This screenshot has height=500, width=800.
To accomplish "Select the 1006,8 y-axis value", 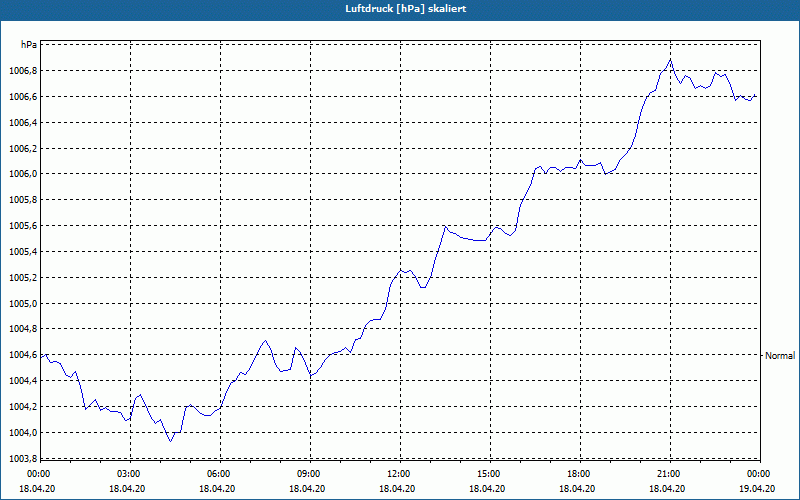I will point(23,70).
